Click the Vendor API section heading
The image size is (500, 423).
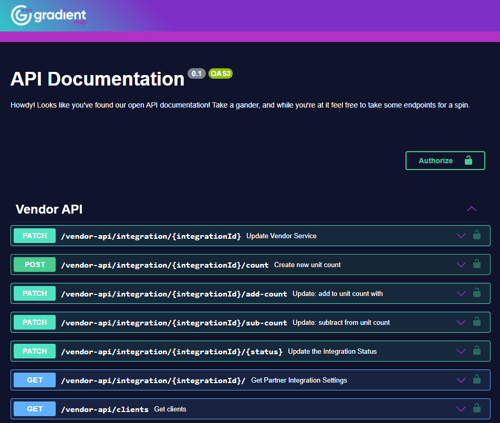49,209
